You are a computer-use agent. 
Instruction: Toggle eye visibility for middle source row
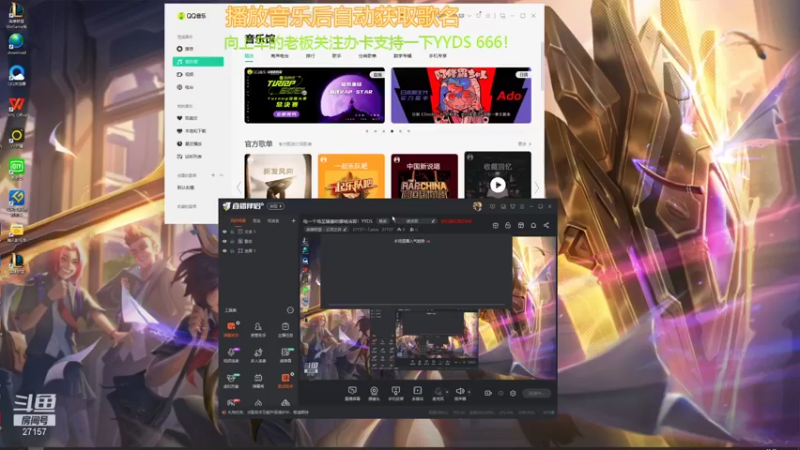(x=224, y=241)
